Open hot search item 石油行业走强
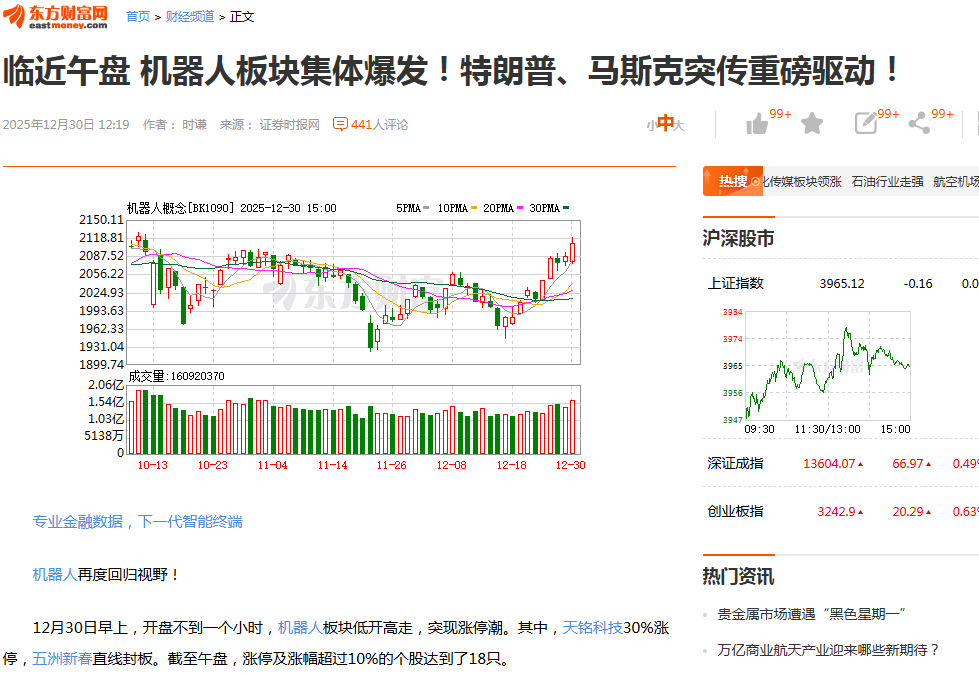This screenshot has width=979, height=675. click(x=887, y=182)
